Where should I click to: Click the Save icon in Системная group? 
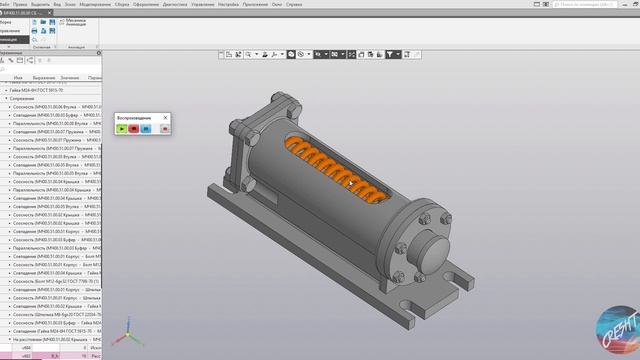(52, 22)
